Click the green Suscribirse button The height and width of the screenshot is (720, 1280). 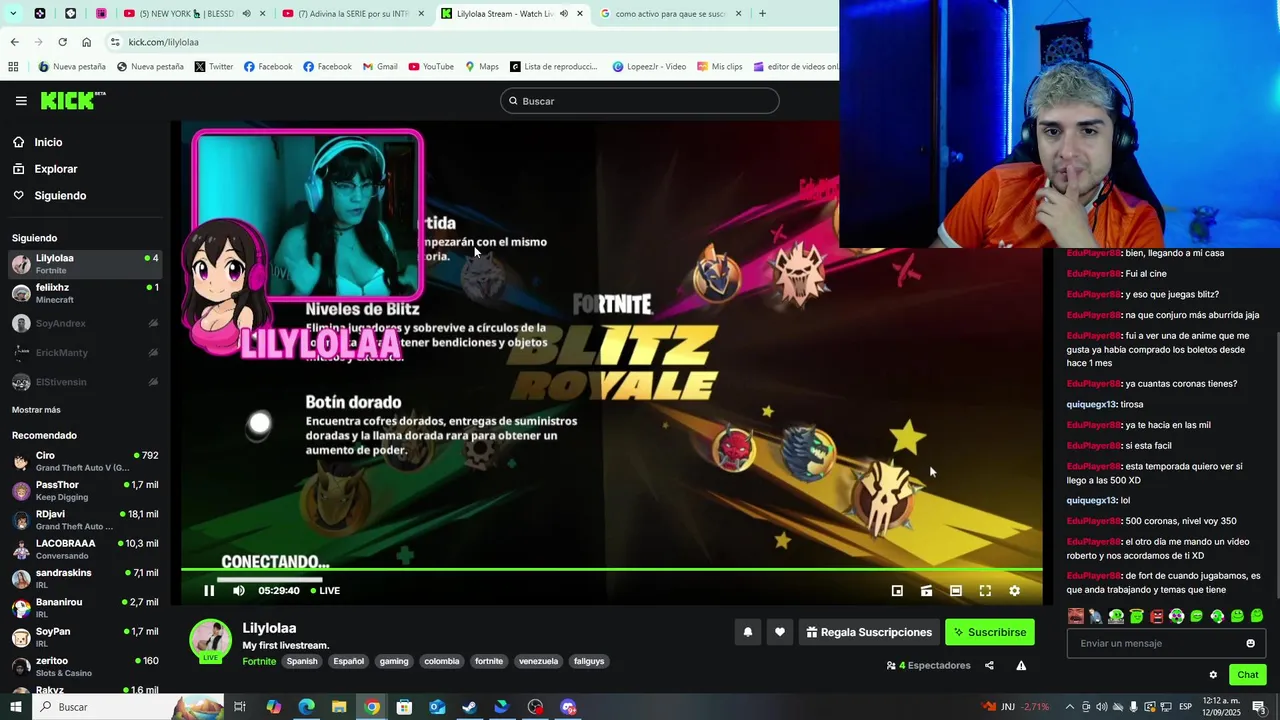[x=990, y=632]
